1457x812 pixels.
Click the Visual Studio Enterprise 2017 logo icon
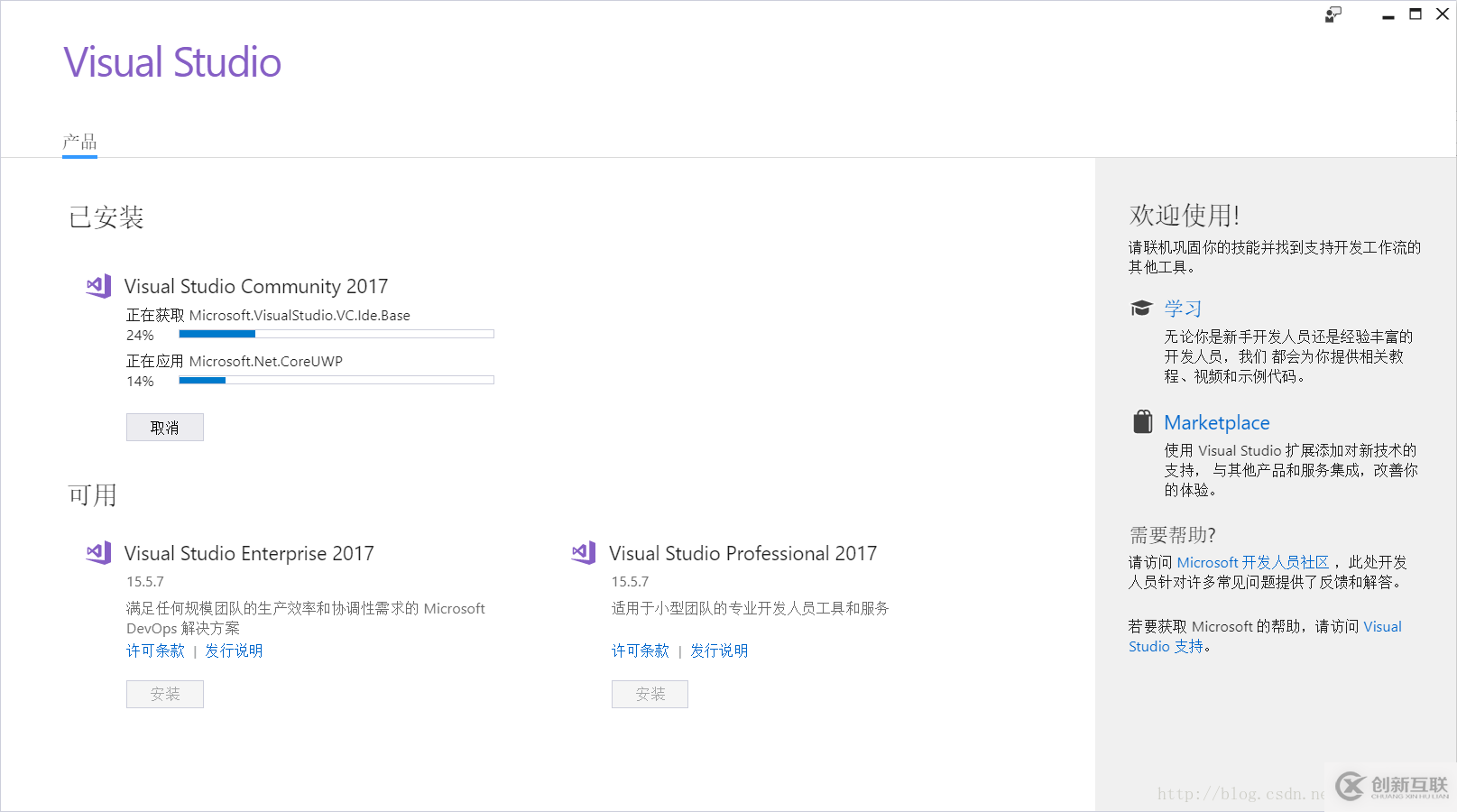tap(99, 553)
